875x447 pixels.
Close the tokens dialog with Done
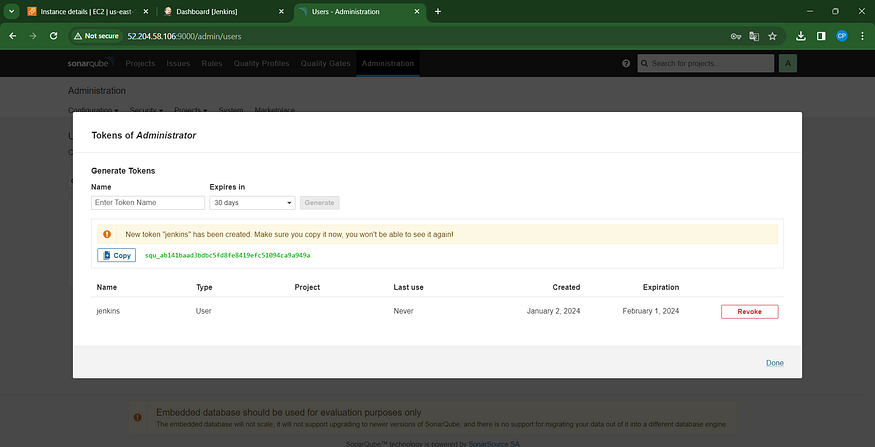tap(775, 363)
